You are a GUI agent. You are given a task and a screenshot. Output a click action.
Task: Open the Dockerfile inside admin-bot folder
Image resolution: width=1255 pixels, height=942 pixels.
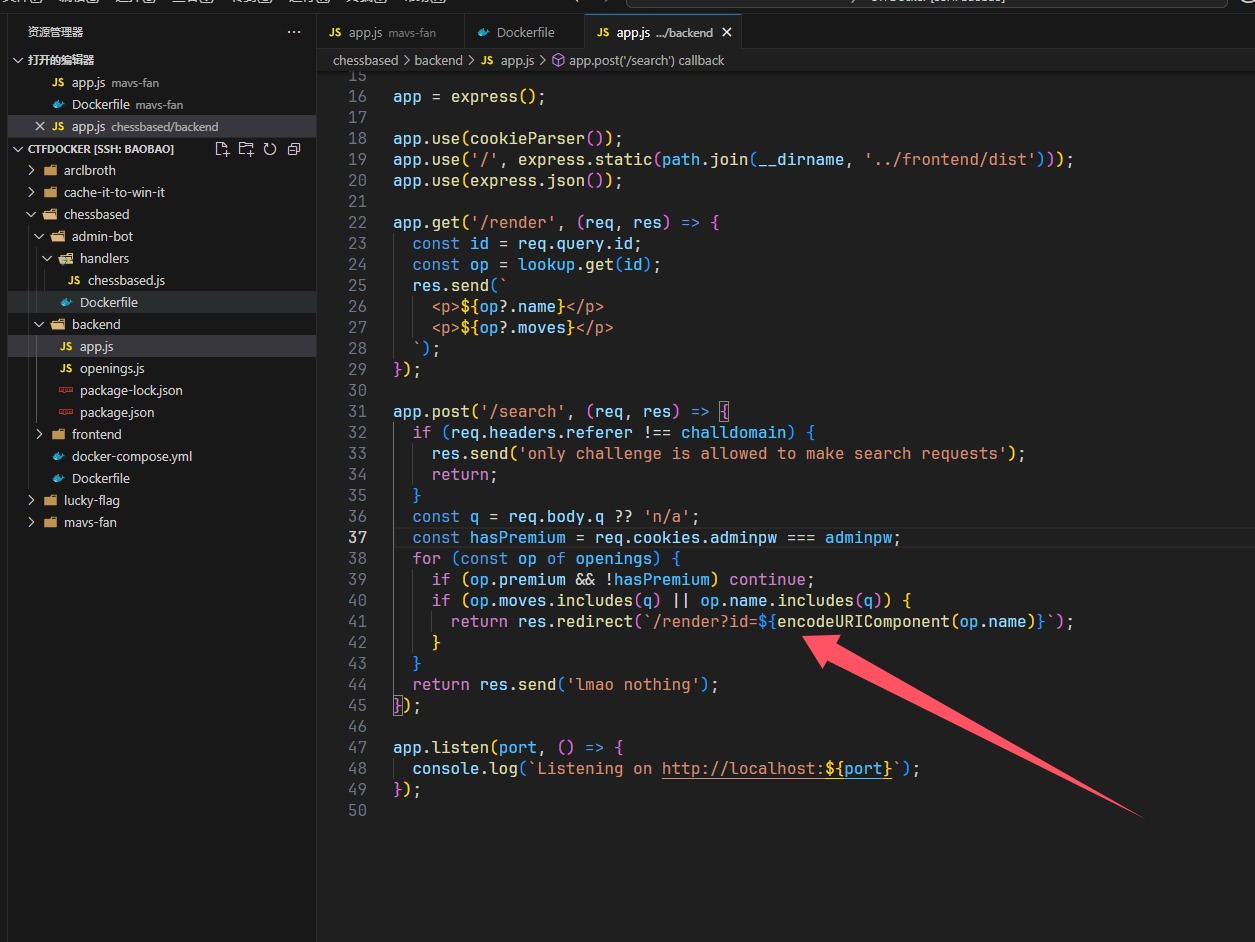coord(108,302)
